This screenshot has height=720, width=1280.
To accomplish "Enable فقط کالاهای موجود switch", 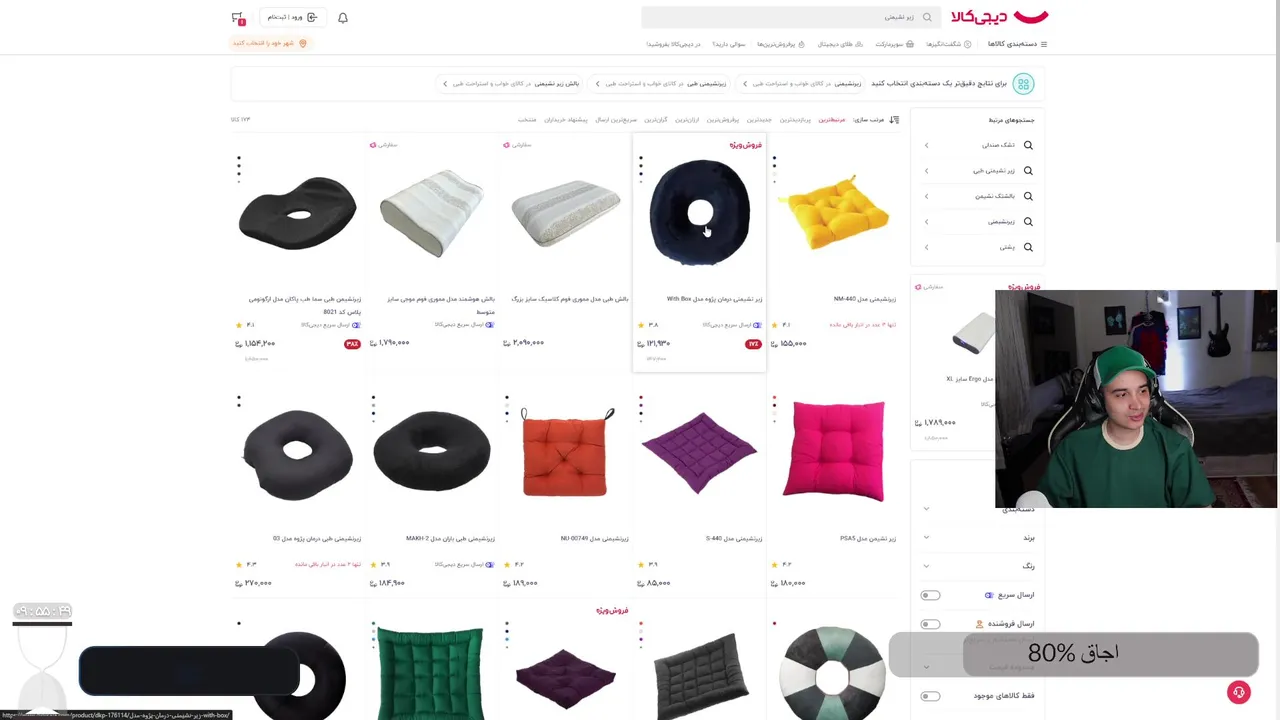I will (x=930, y=696).
